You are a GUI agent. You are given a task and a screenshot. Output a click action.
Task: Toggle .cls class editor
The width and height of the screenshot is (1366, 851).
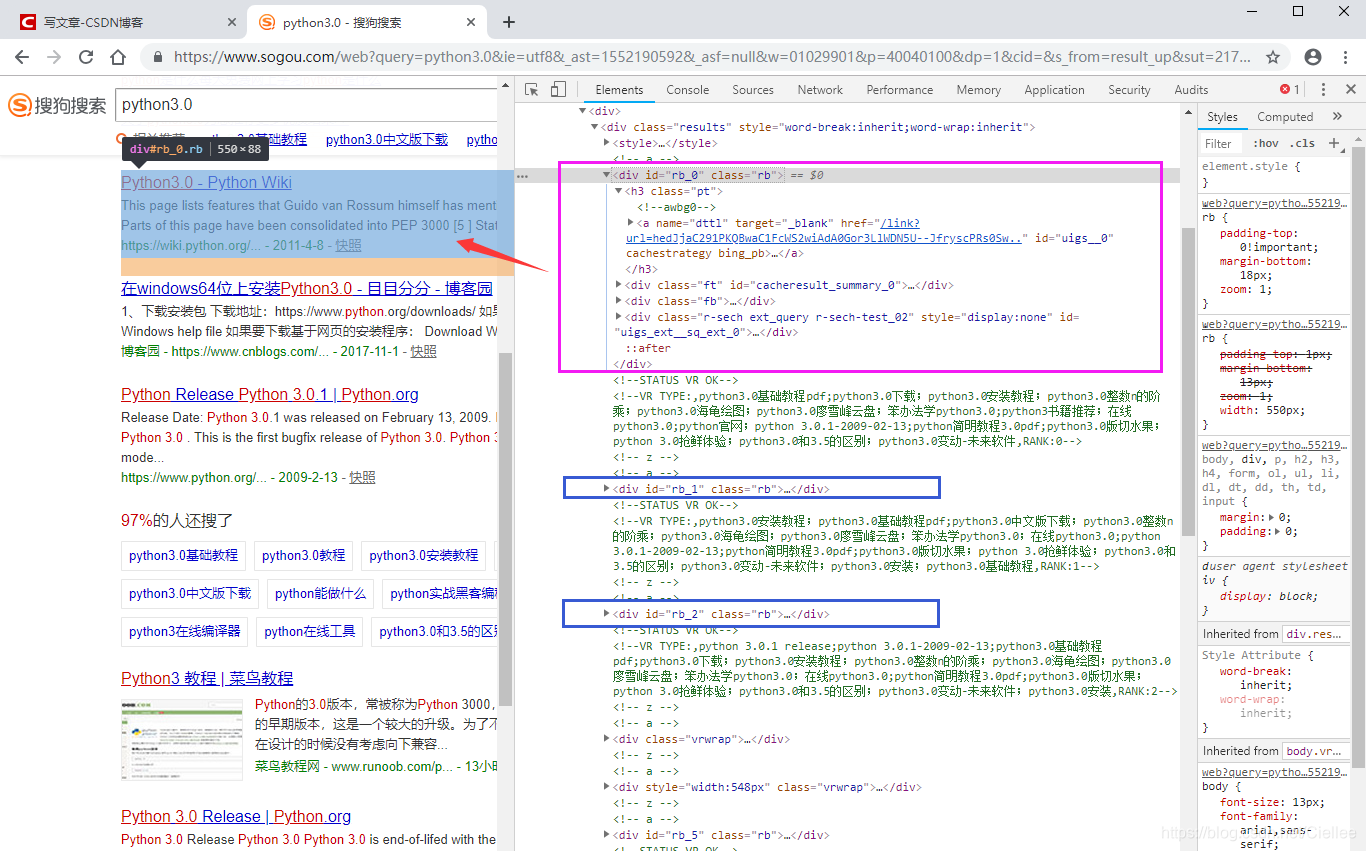(x=1302, y=143)
